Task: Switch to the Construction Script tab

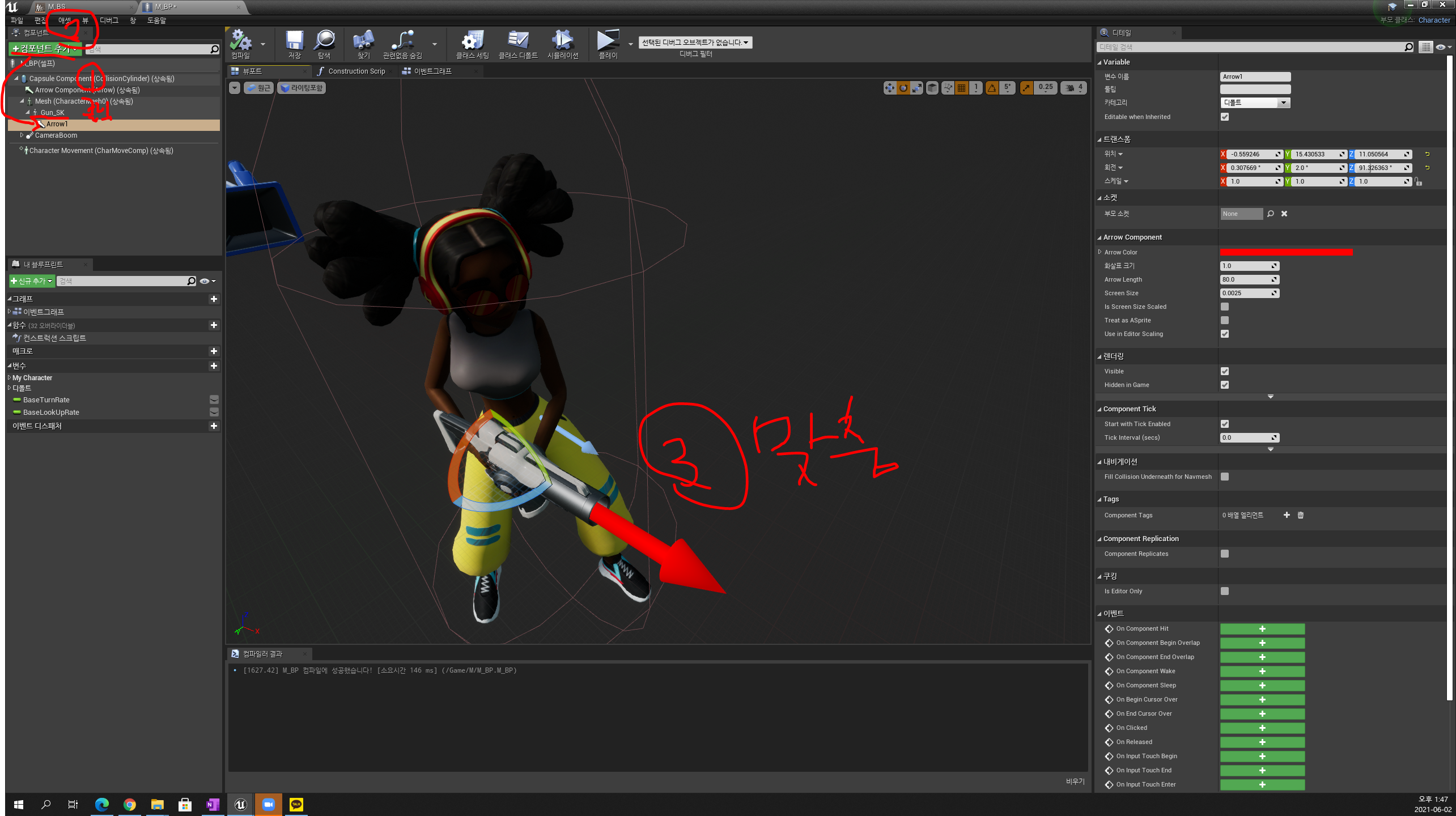Action: [356, 71]
